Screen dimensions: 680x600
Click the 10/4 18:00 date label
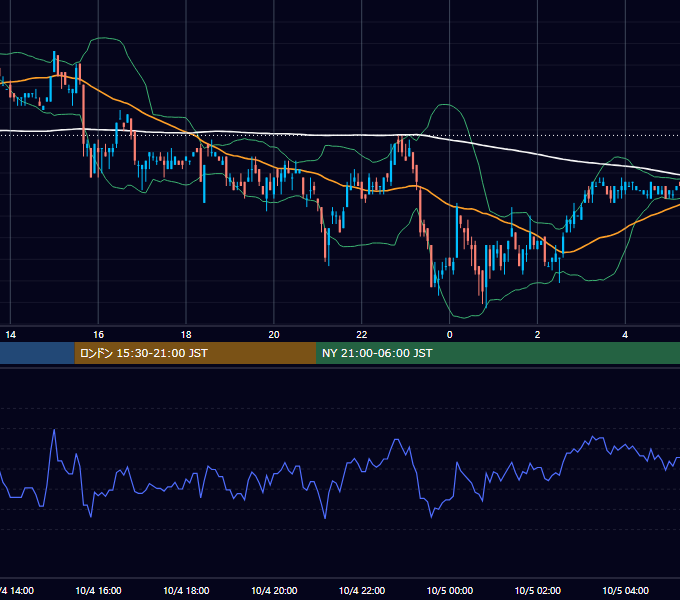[186, 590]
